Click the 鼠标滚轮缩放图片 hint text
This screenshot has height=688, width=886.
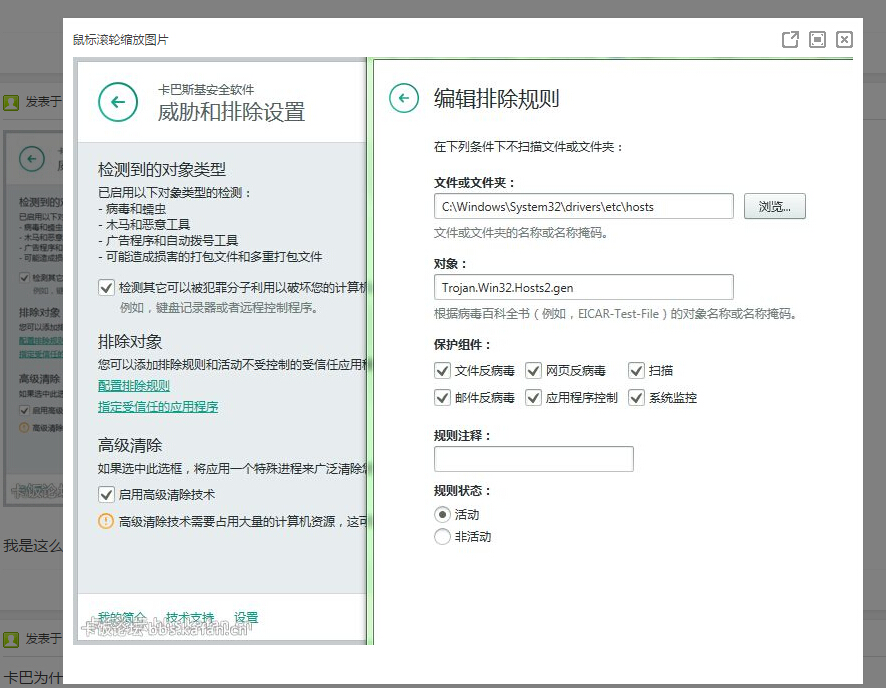point(120,40)
